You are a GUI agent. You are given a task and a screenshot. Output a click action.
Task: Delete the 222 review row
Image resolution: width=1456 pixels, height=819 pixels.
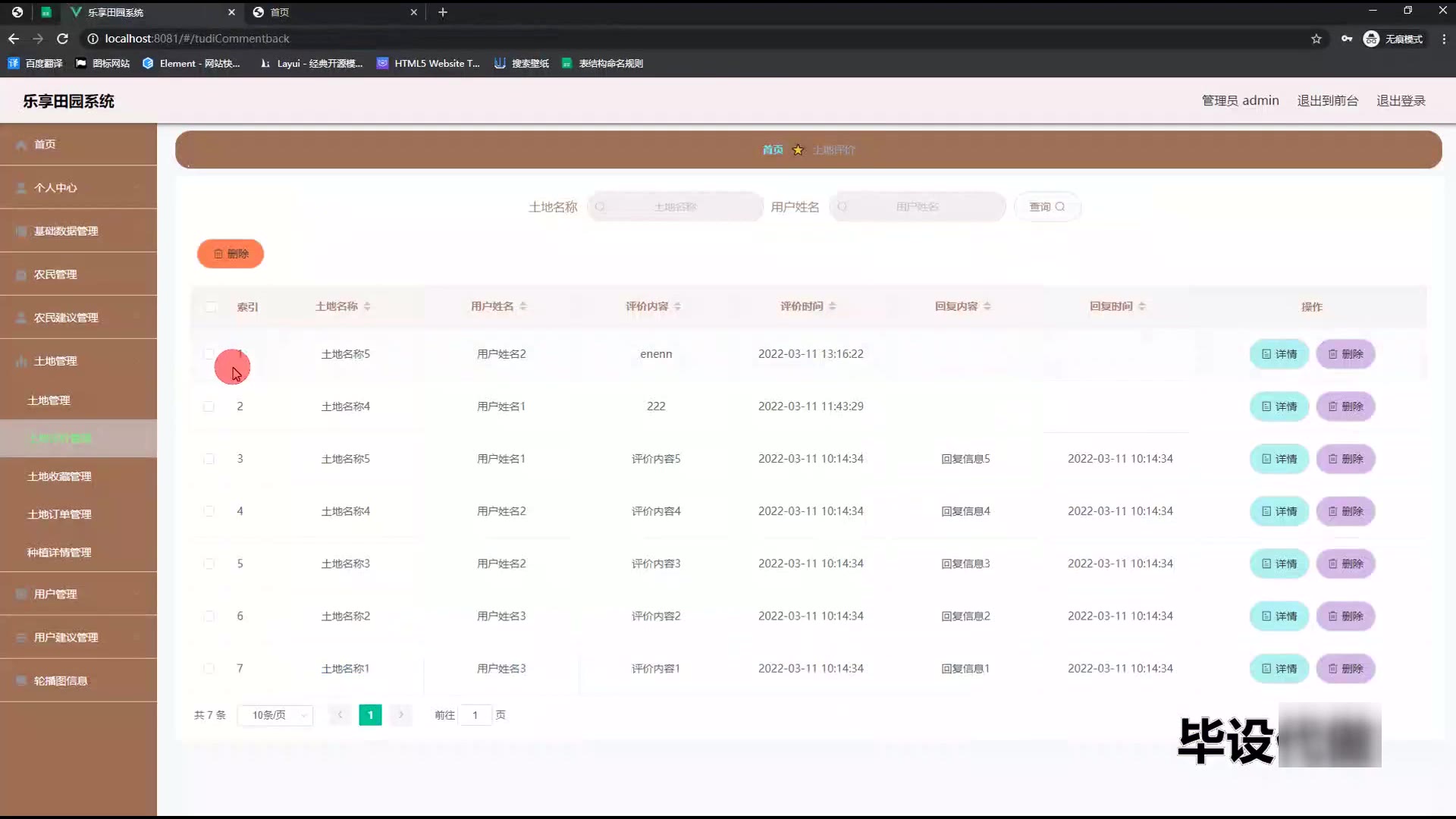(1345, 406)
